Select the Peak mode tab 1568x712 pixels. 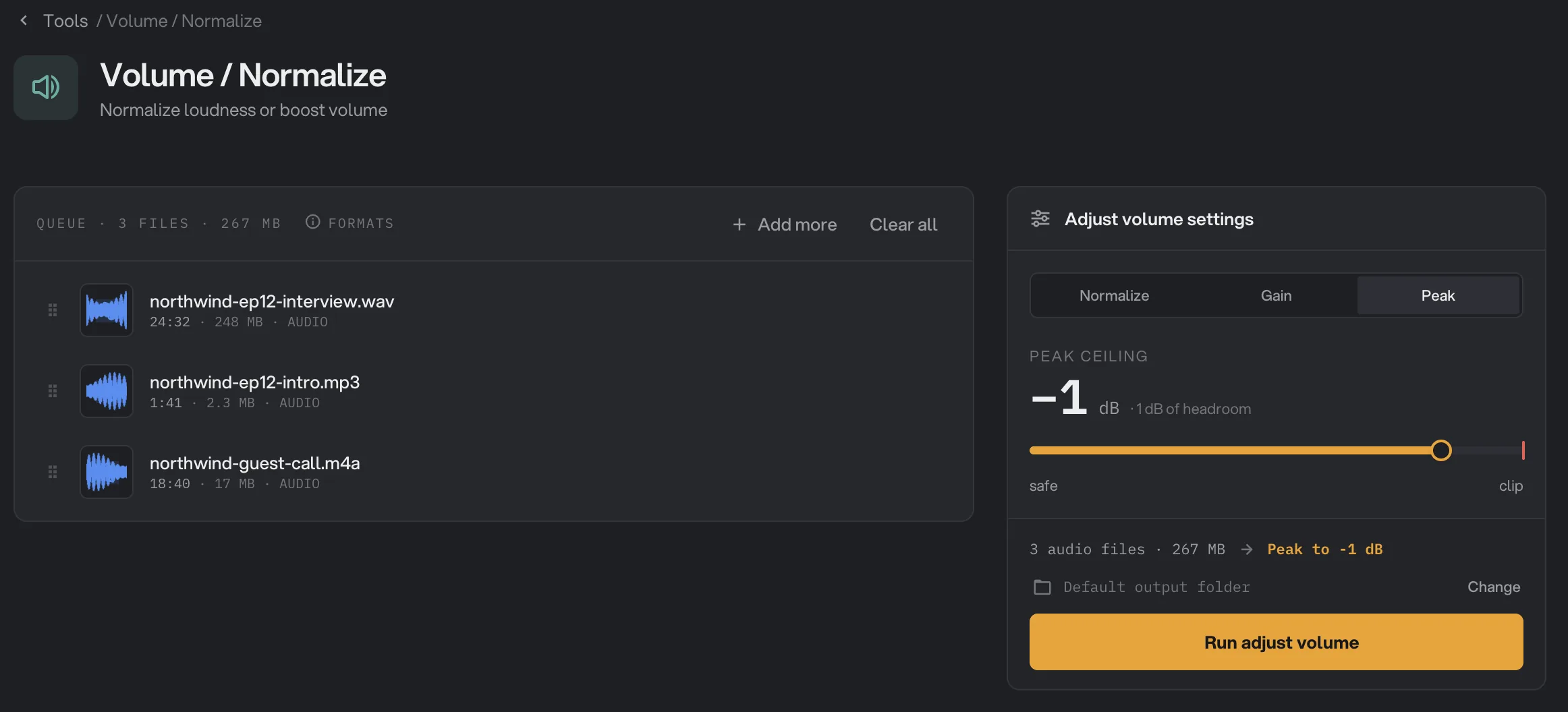(1438, 295)
